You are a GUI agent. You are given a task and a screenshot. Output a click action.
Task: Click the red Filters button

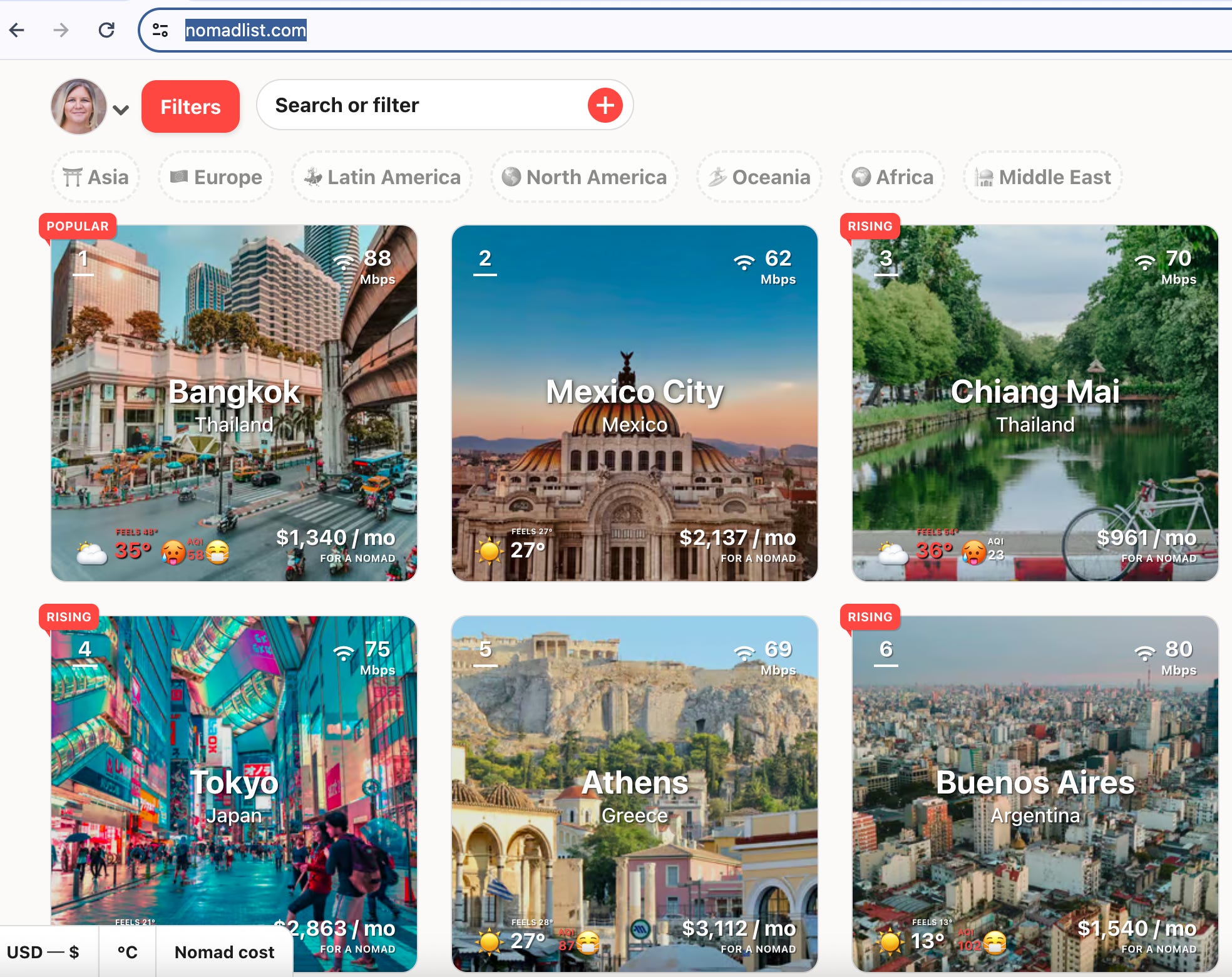[190, 106]
